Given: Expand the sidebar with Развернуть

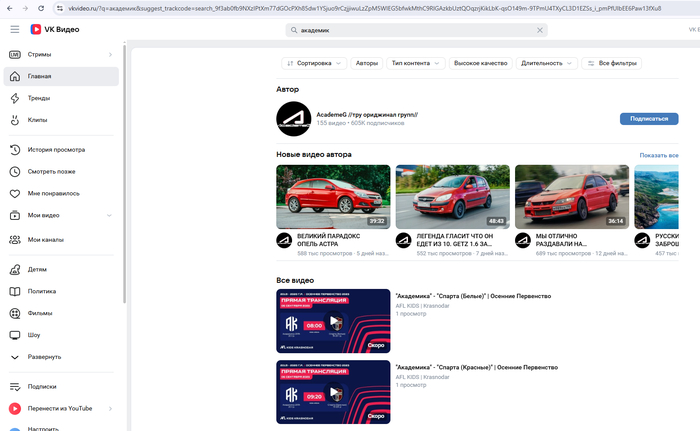Looking at the screenshot, I should [x=44, y=356].
